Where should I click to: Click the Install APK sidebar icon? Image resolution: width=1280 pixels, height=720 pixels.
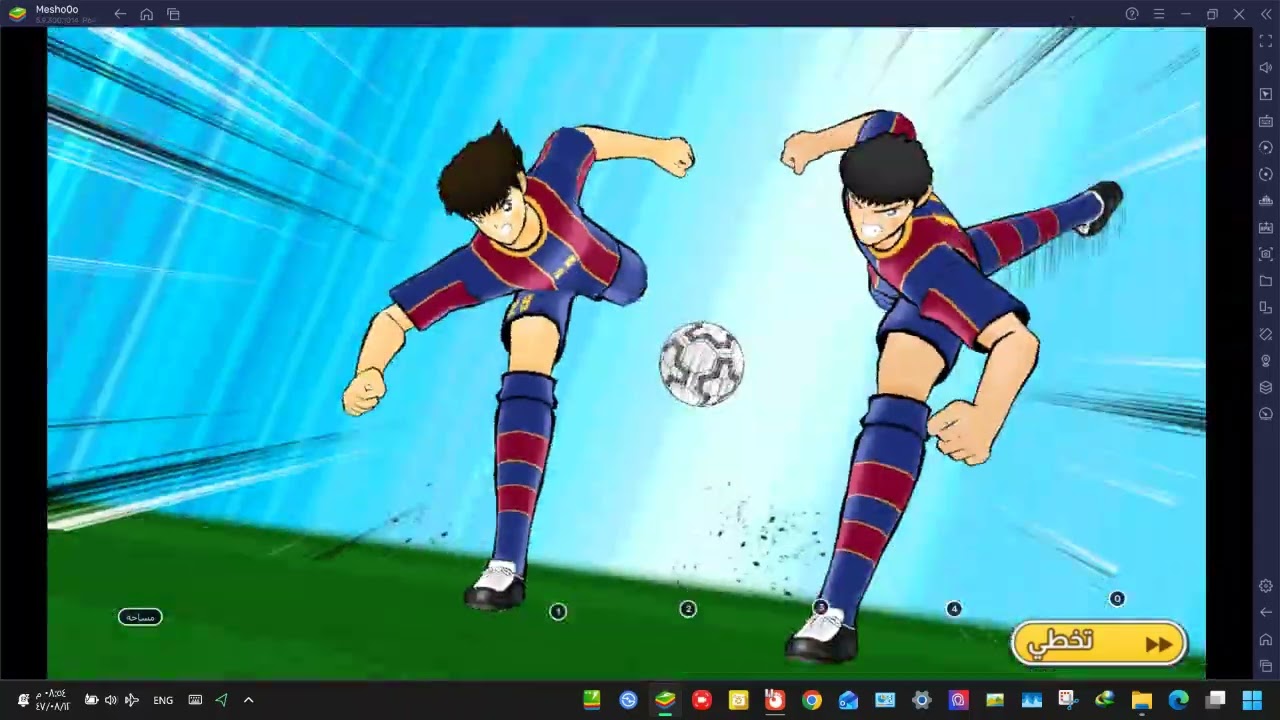tap(1266, 228)
